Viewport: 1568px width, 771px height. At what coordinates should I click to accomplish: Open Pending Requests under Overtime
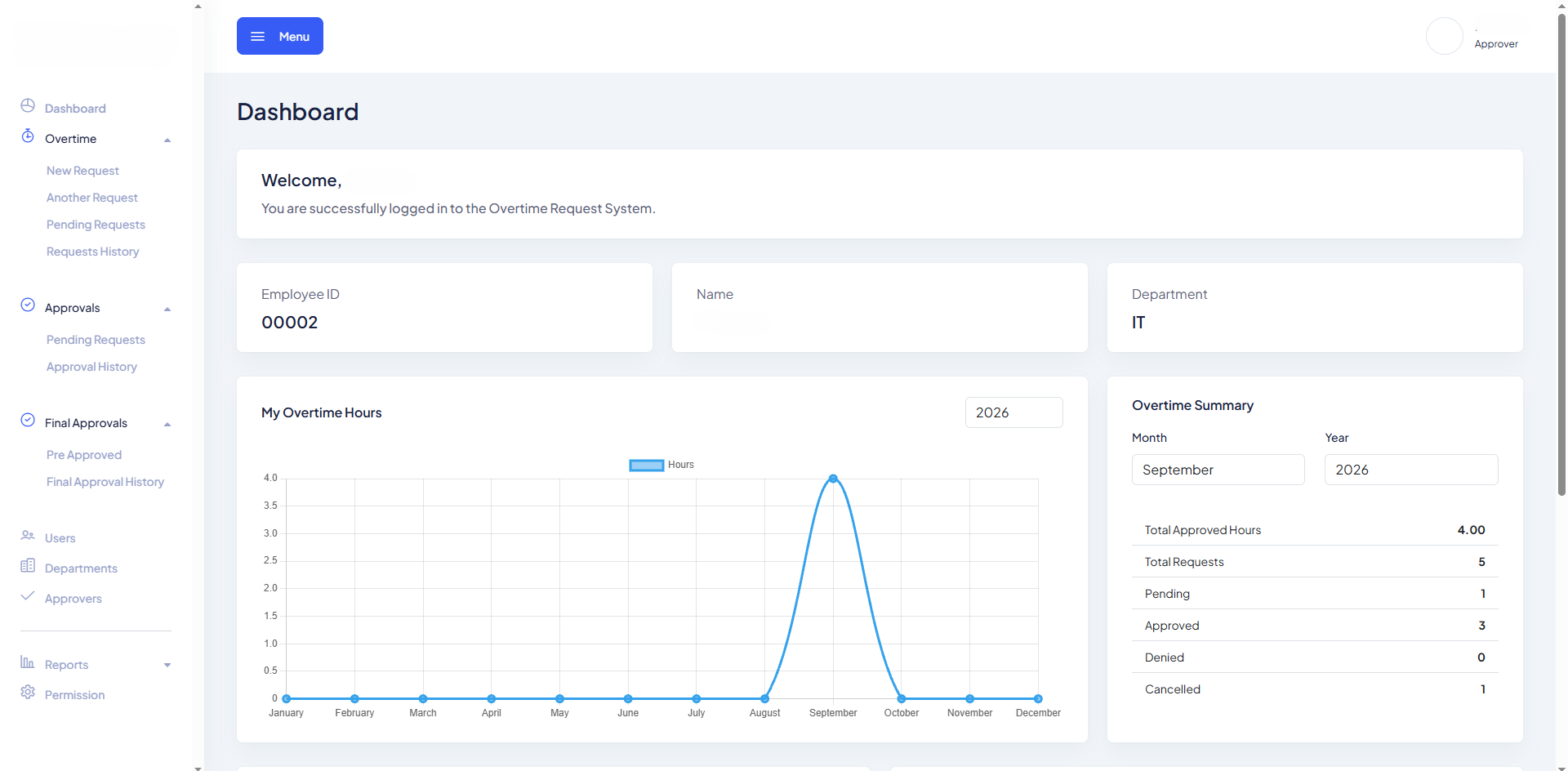pyautogui.click(x=96, y=225)
